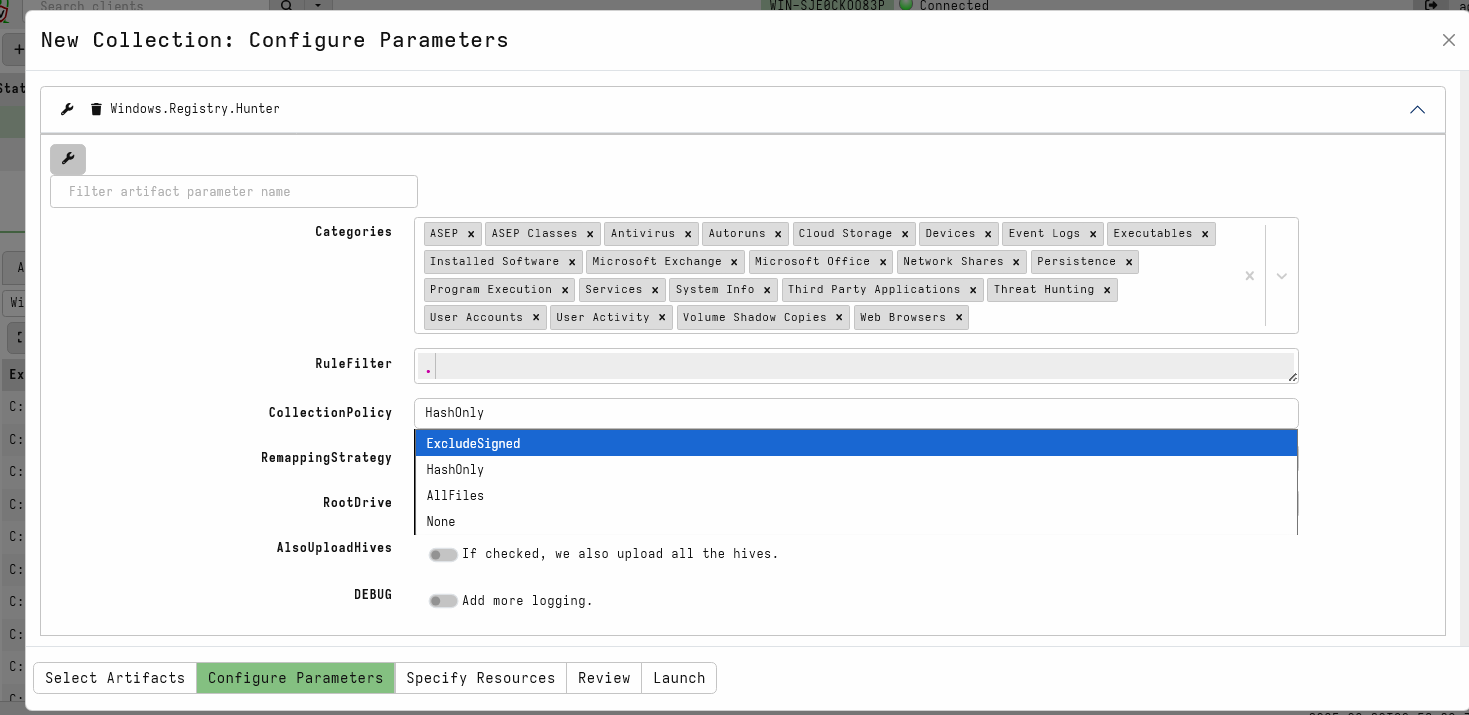Clear all selected categories

click(x=1249, y=276)
